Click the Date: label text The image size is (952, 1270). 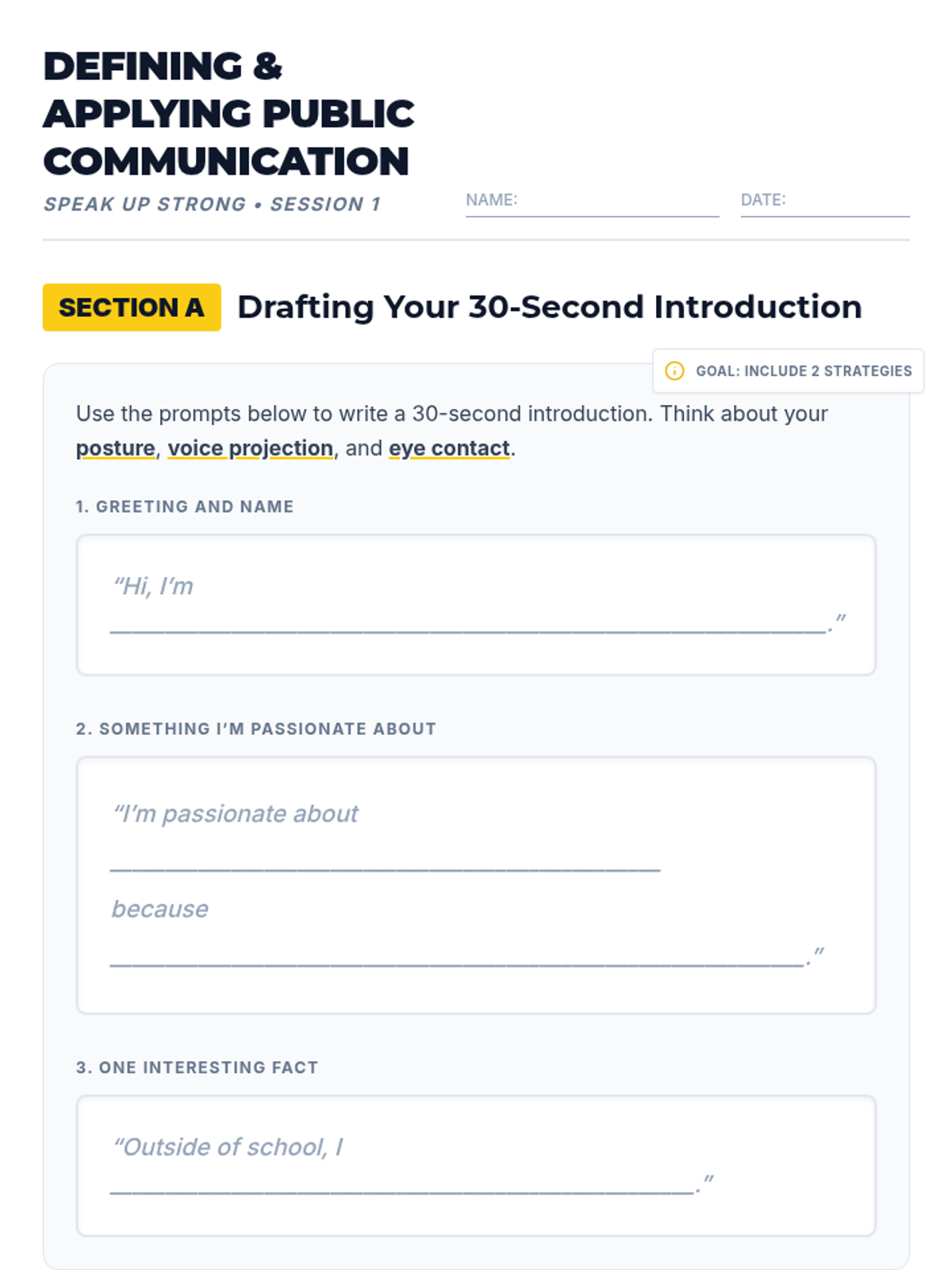(762, 200)
